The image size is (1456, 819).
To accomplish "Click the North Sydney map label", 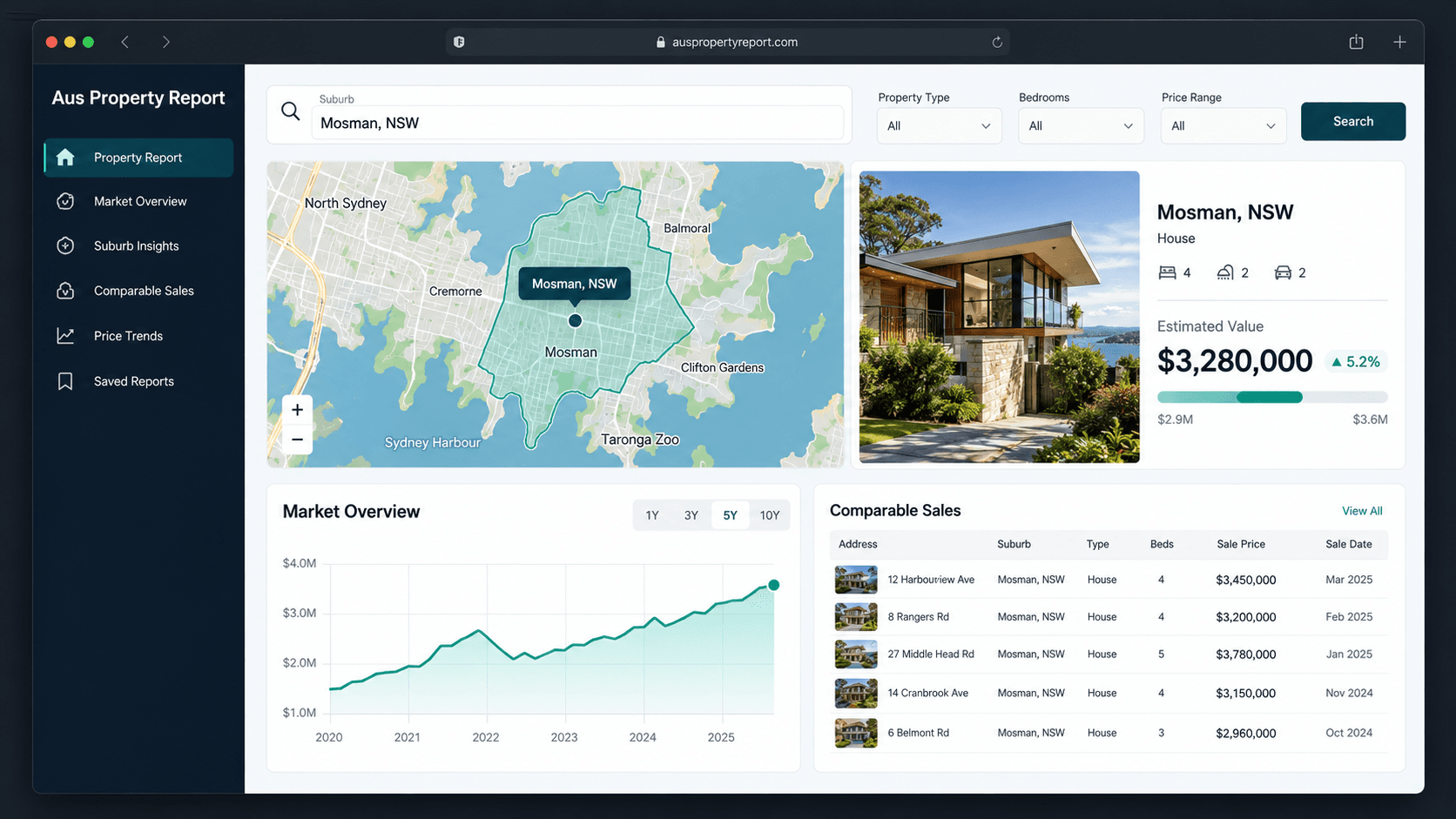I will pos(346,203).
